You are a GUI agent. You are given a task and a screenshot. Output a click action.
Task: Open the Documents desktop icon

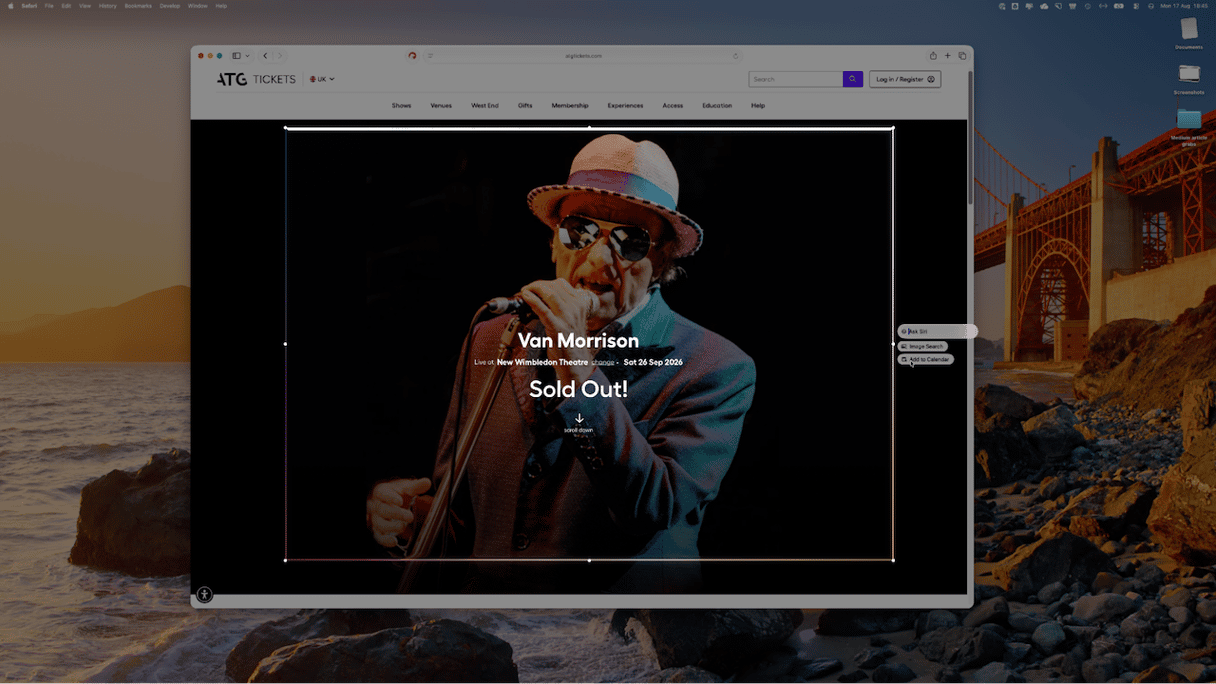click(x=1189, y=30)
